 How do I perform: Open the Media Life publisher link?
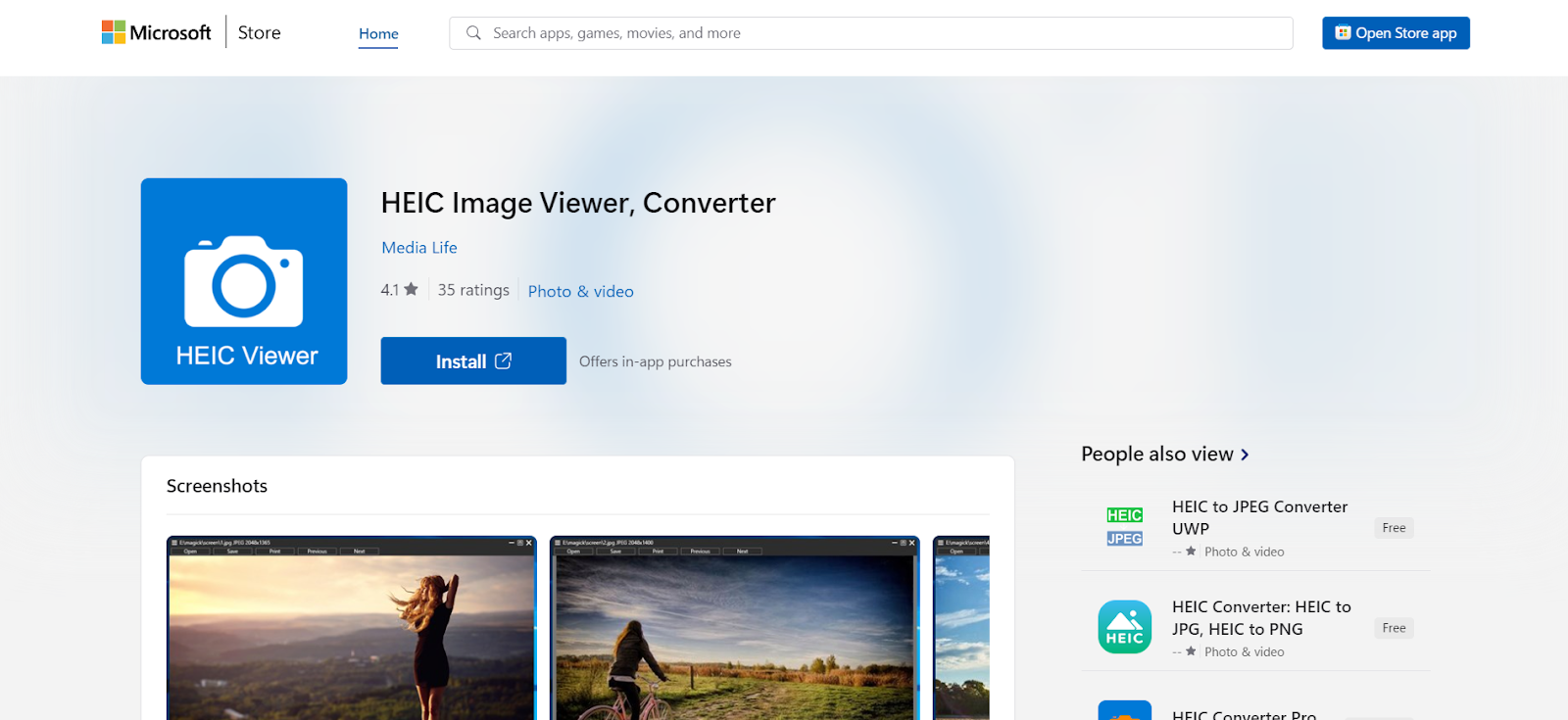[419, 248]
